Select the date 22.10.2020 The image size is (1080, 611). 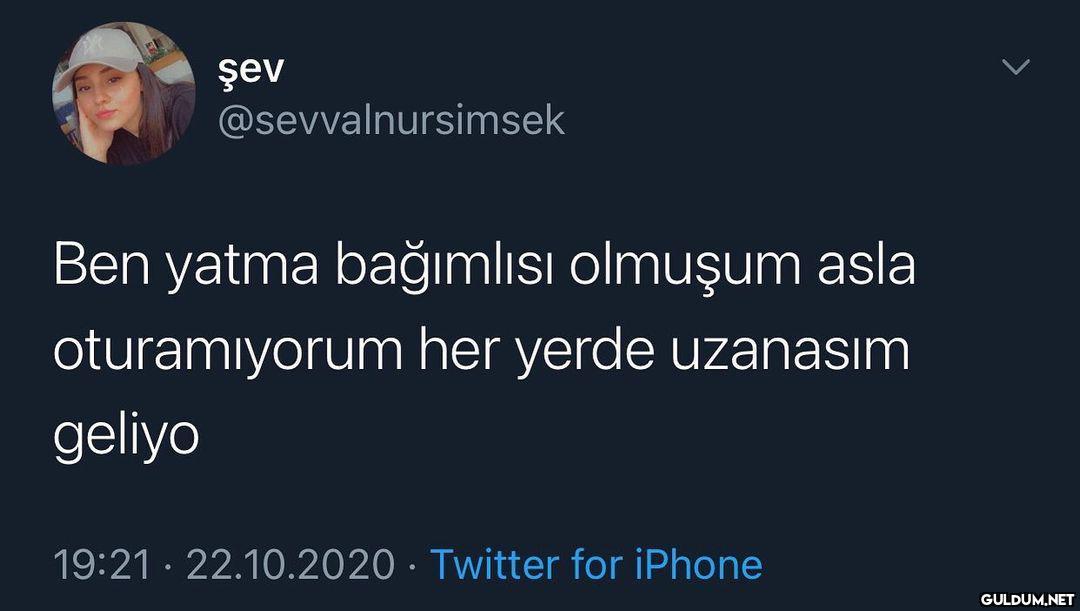(290, 565)
